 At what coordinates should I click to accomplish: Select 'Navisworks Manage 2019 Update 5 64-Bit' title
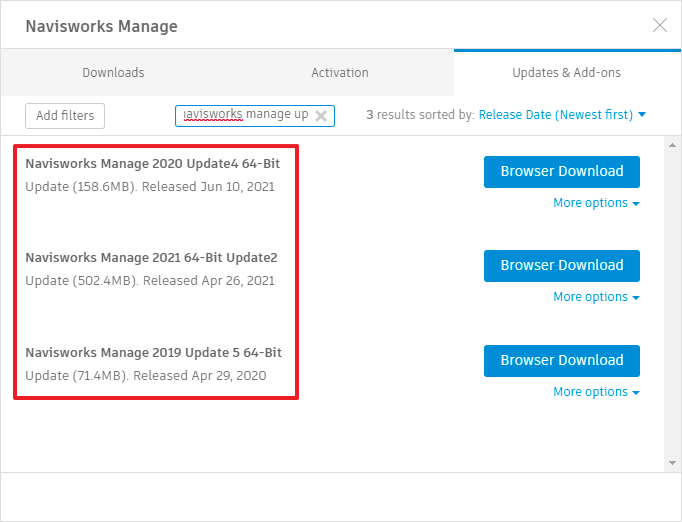154,352
